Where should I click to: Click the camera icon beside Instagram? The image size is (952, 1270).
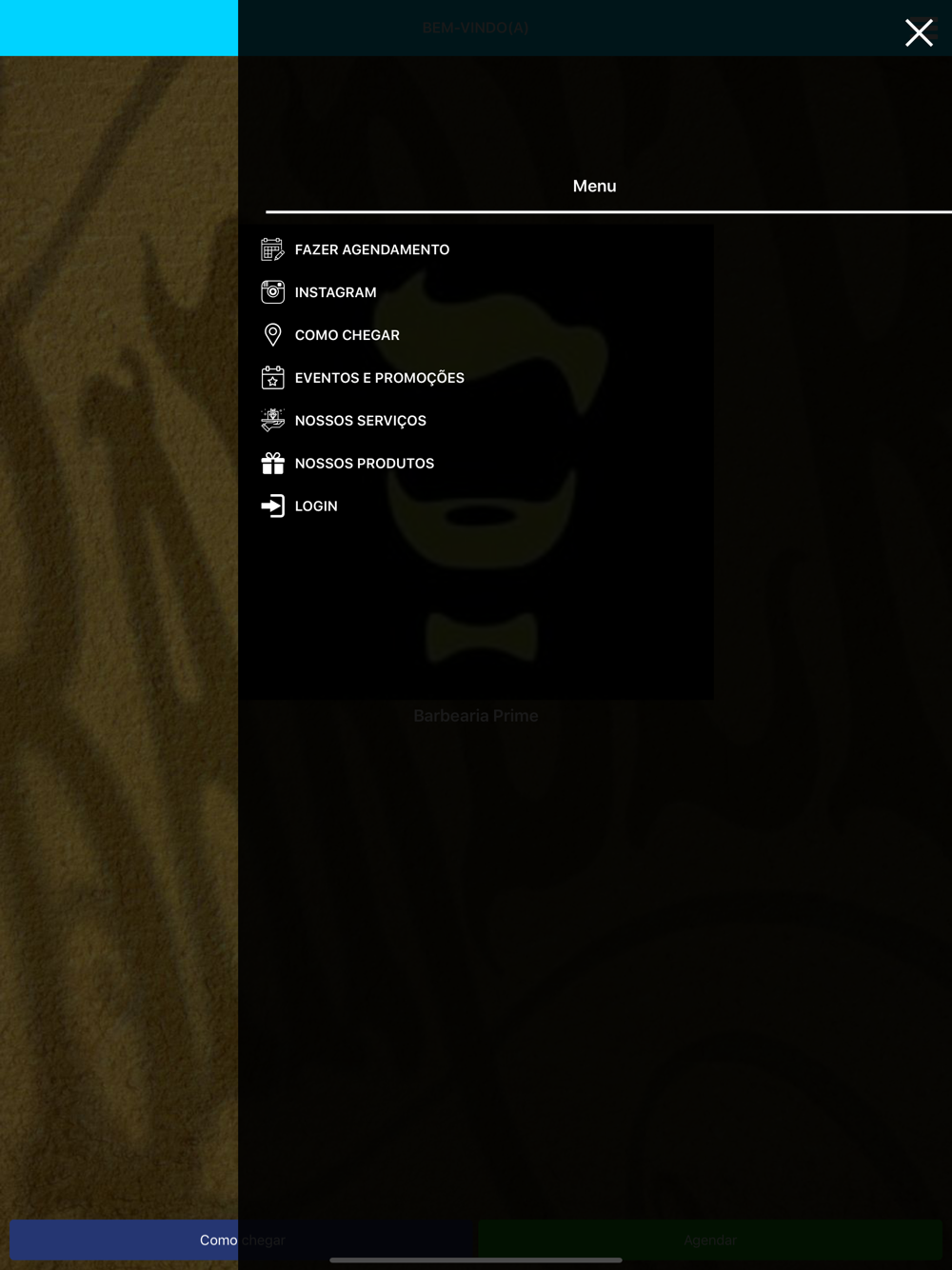272,292
